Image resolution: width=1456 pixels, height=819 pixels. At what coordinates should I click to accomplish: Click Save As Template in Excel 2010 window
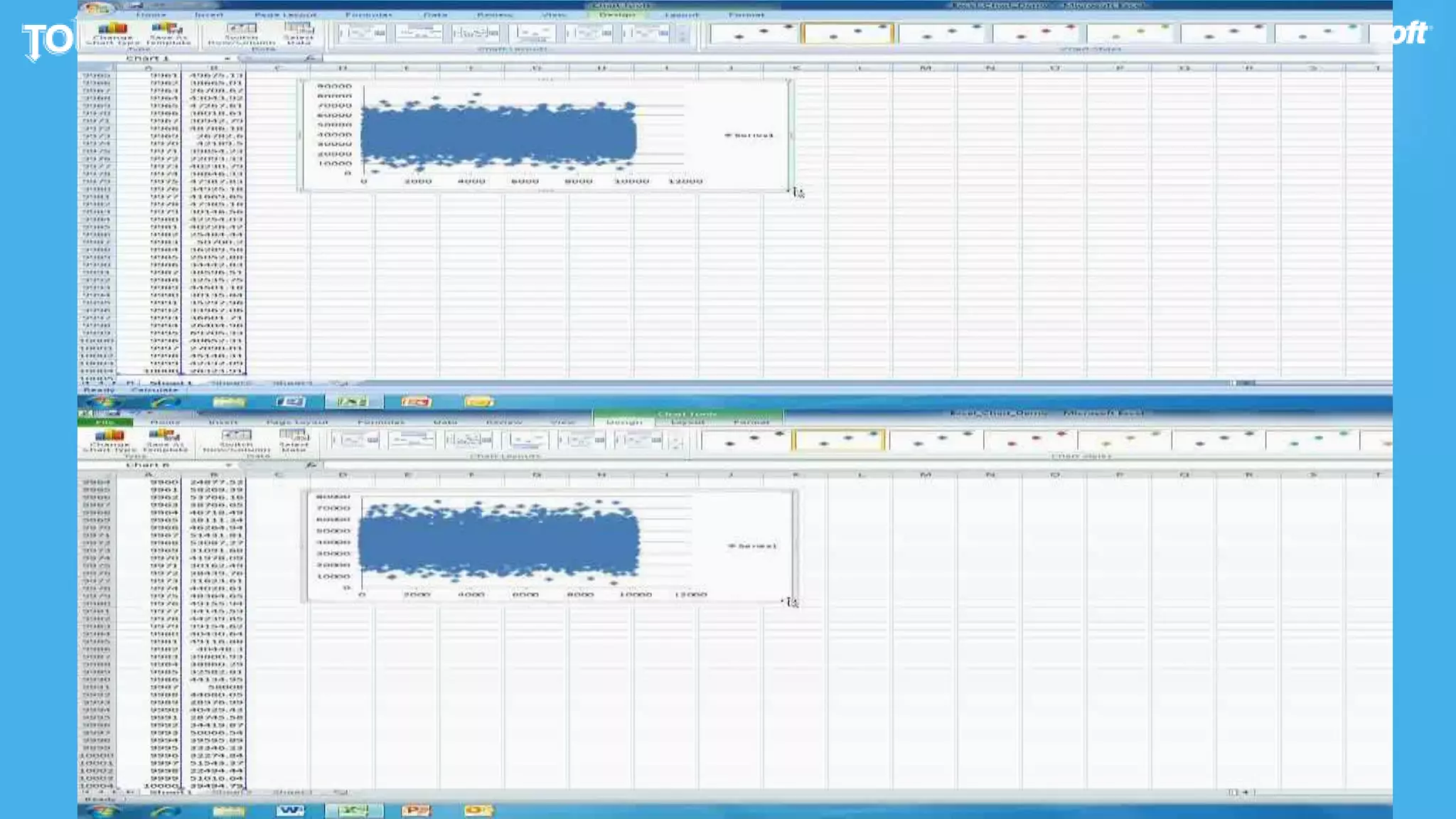165,440
